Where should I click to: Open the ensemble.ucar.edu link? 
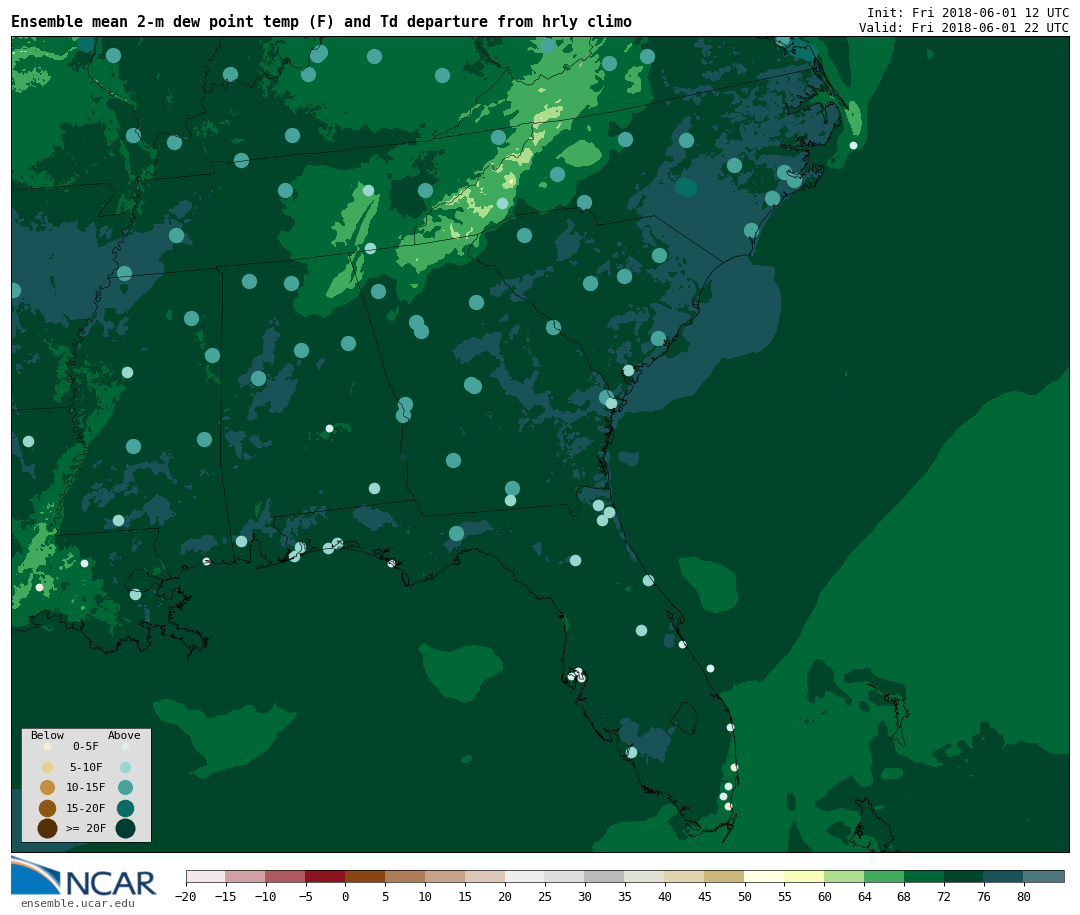tap(77, 904)
